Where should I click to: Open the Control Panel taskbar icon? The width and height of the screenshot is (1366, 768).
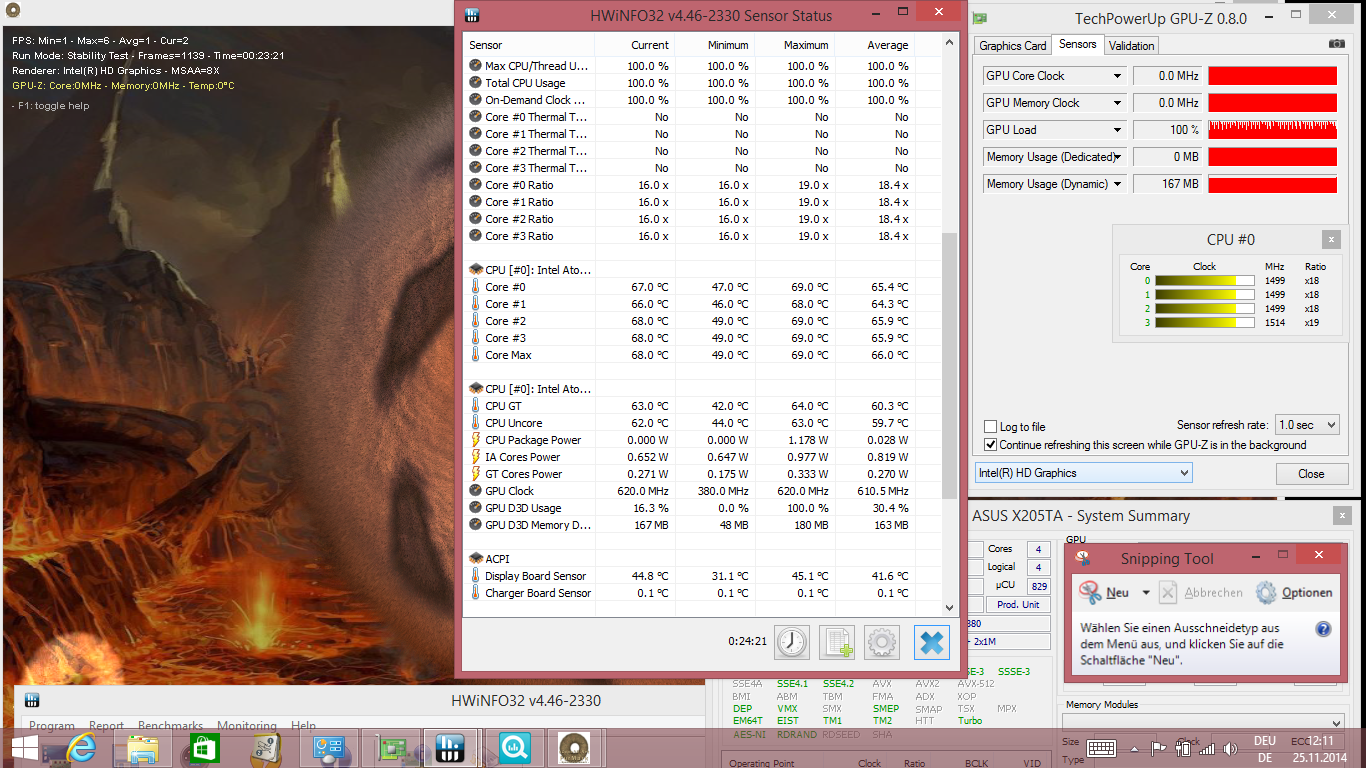pyautogui.click(x=328, y=748)
